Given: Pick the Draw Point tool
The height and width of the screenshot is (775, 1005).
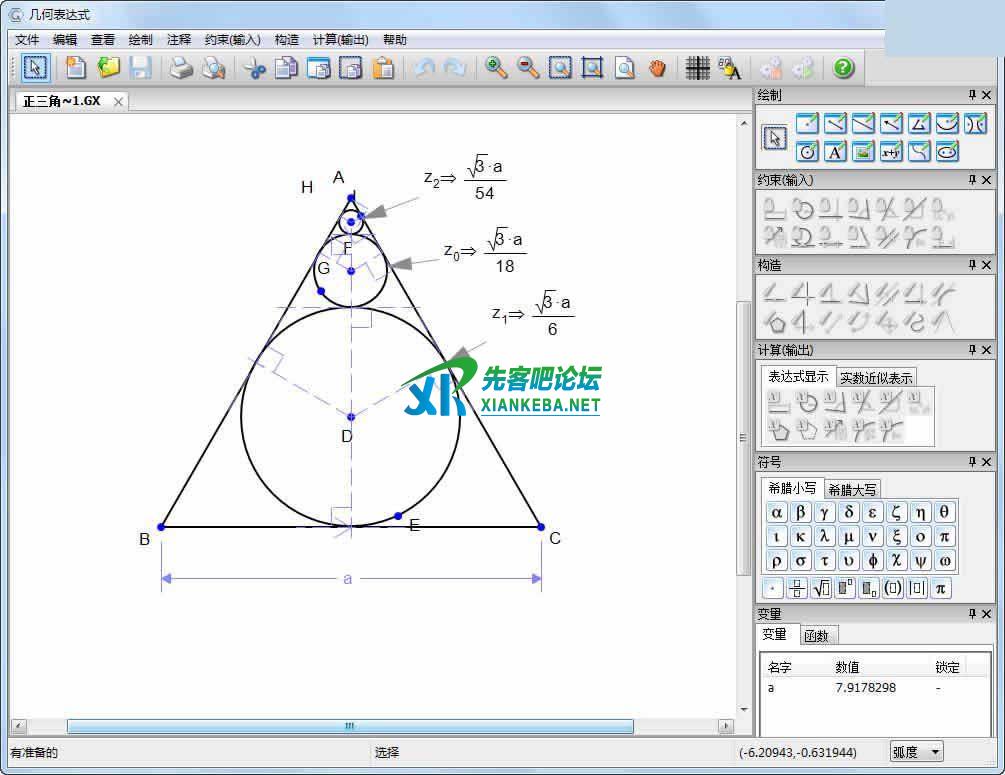Looking at the screenshot, I should (x=807, y=124).
